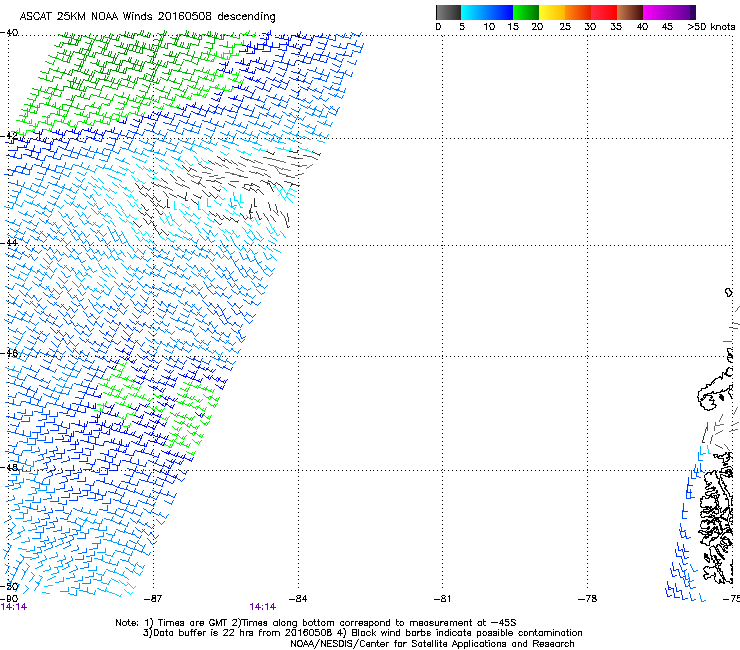The width and height of the screenshot is (740, 650).
Task: Click the legend value "25" under the color bar
Action: pyautogui.click(x=565, y=27)
